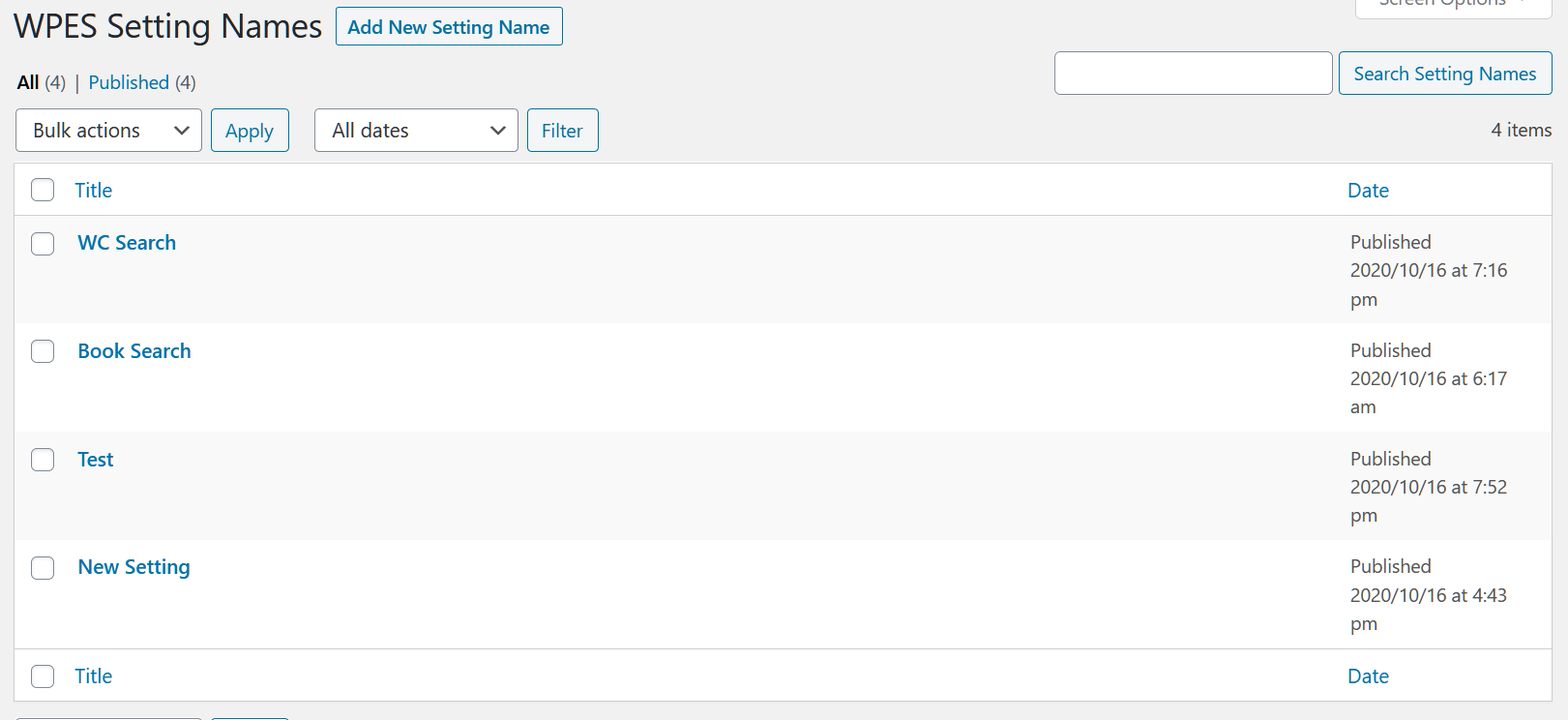Image resolution: width=1568 pixels, height=720 pixels.
Task: Focus the setting names search field
Action: (1193, 74)
